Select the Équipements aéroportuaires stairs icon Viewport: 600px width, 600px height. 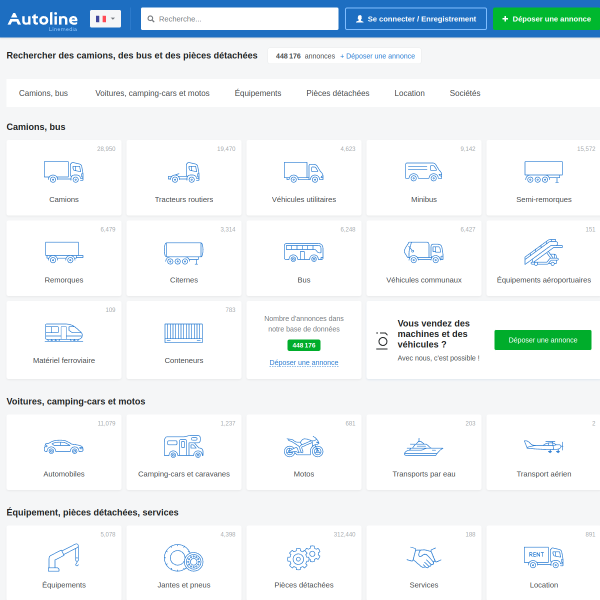coord(543,252)
